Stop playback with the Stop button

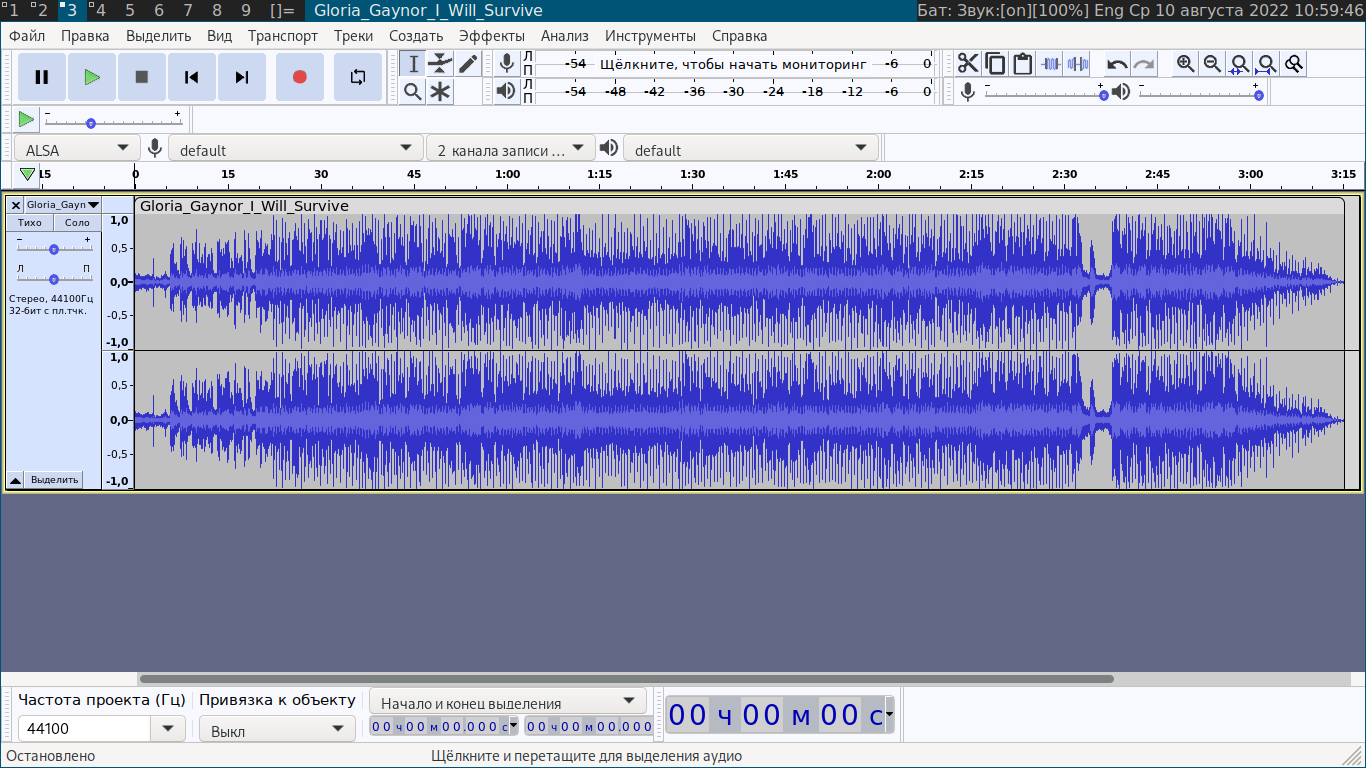coord(142,77)
